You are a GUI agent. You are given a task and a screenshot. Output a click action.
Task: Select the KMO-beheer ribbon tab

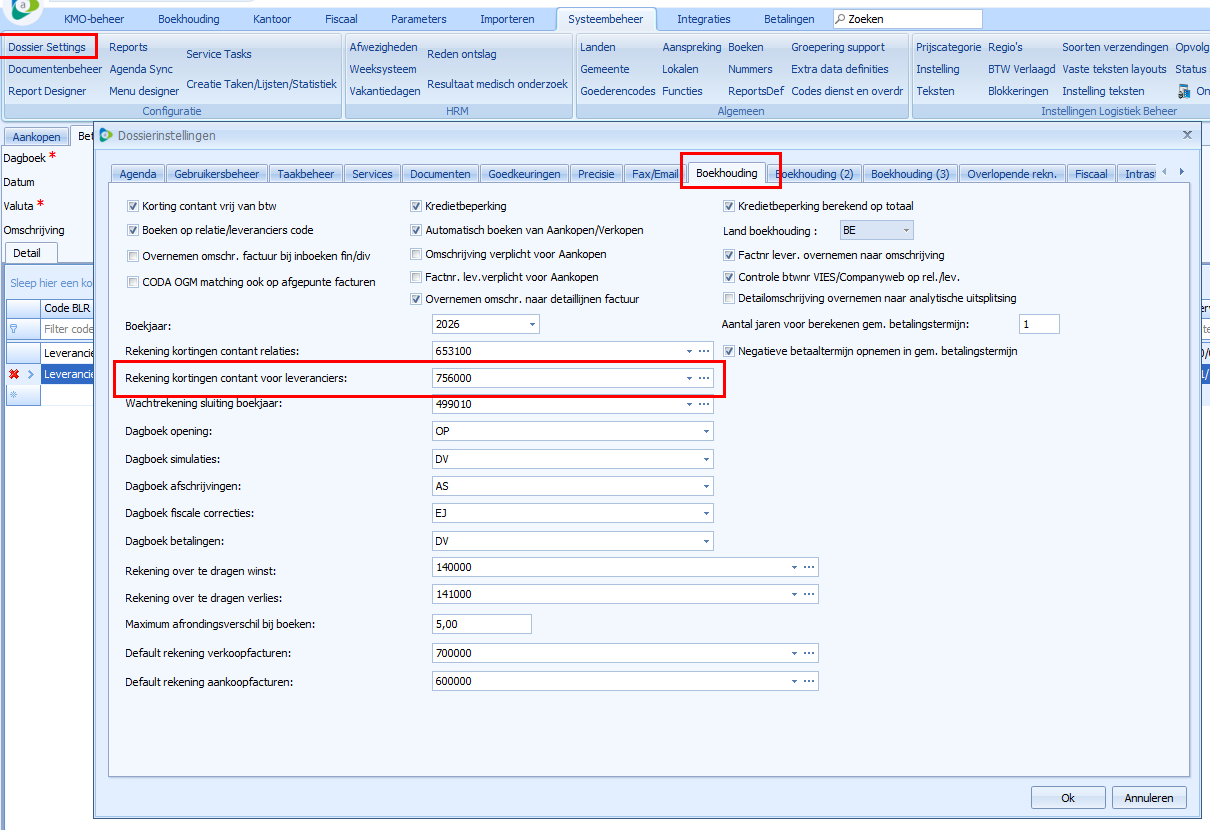point(94,19)
